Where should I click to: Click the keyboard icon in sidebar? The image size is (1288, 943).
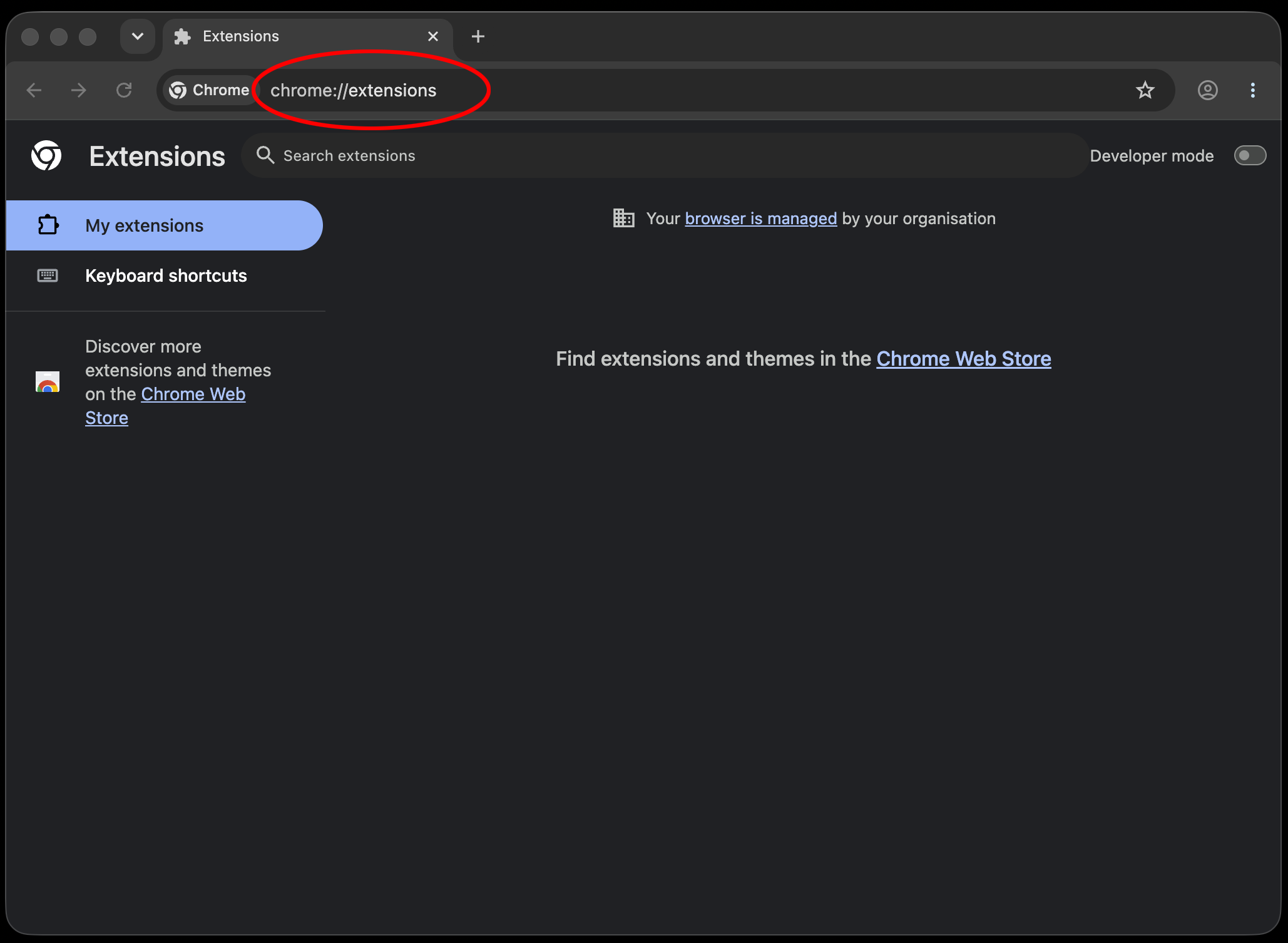pyautogui.click(x=48, y=276)
